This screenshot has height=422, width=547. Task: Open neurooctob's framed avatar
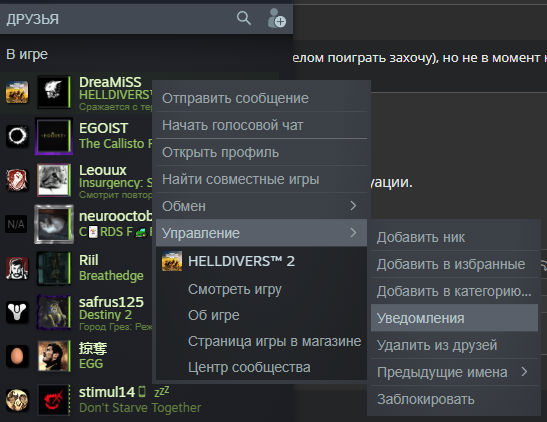(x=54, y=224)
